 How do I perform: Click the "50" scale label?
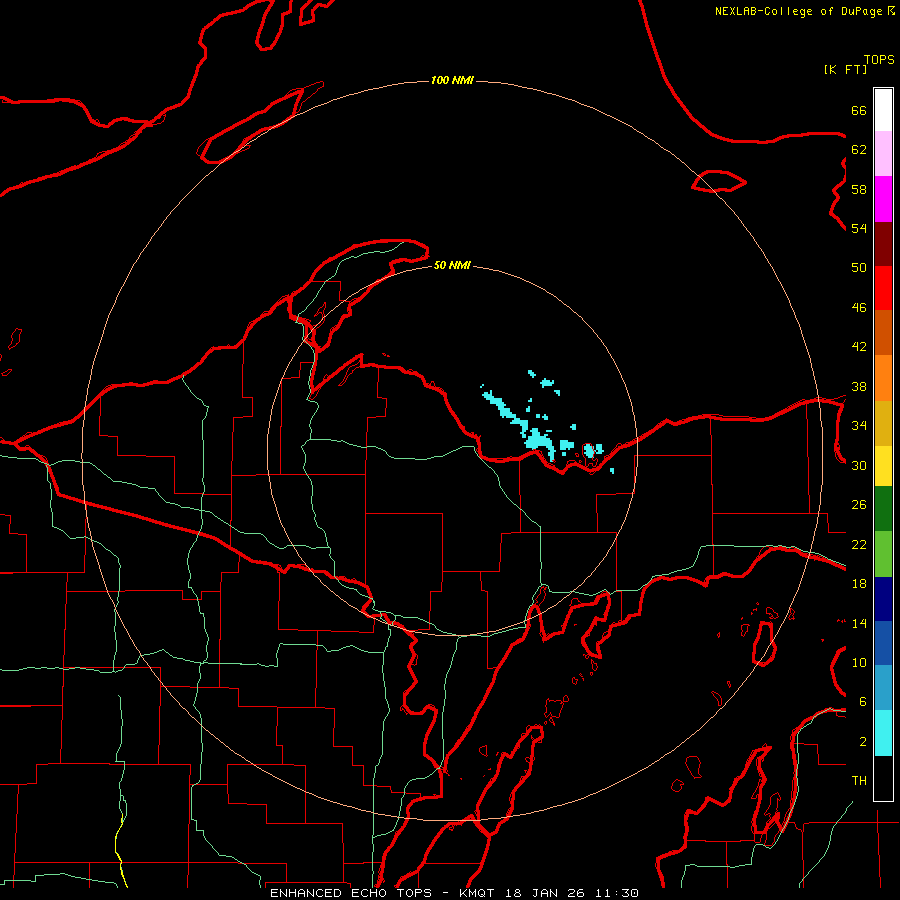pyautogui.click(x=859, y=268)
